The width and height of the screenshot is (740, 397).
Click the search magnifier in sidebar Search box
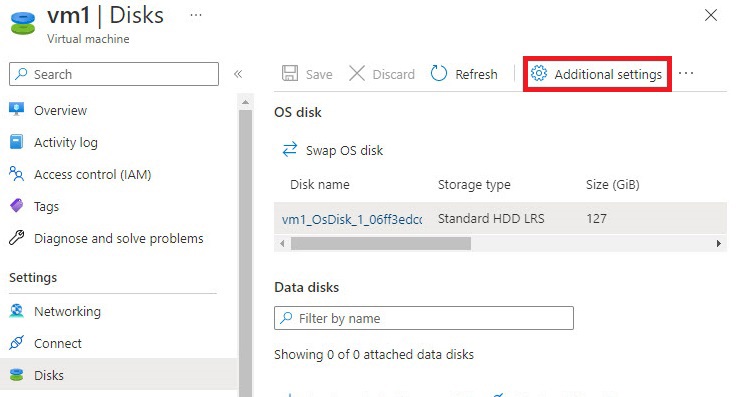coord(21,74)
